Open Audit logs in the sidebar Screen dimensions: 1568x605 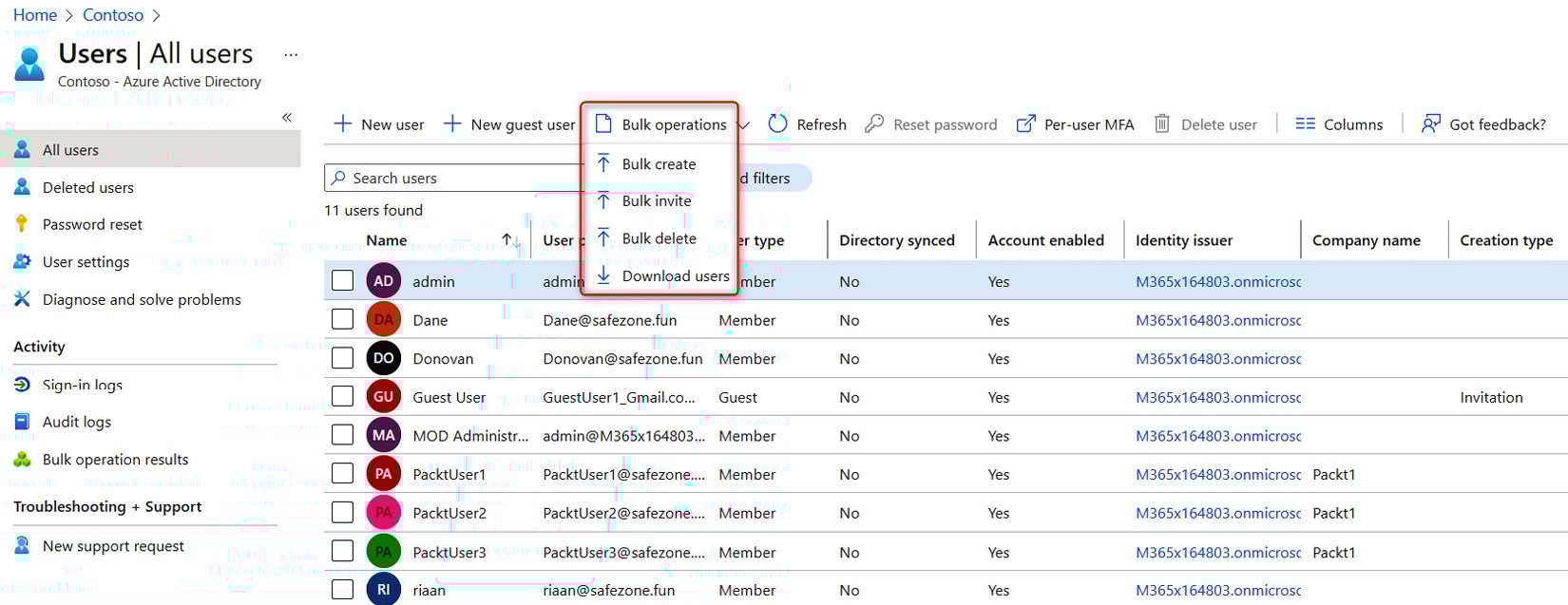77,422
